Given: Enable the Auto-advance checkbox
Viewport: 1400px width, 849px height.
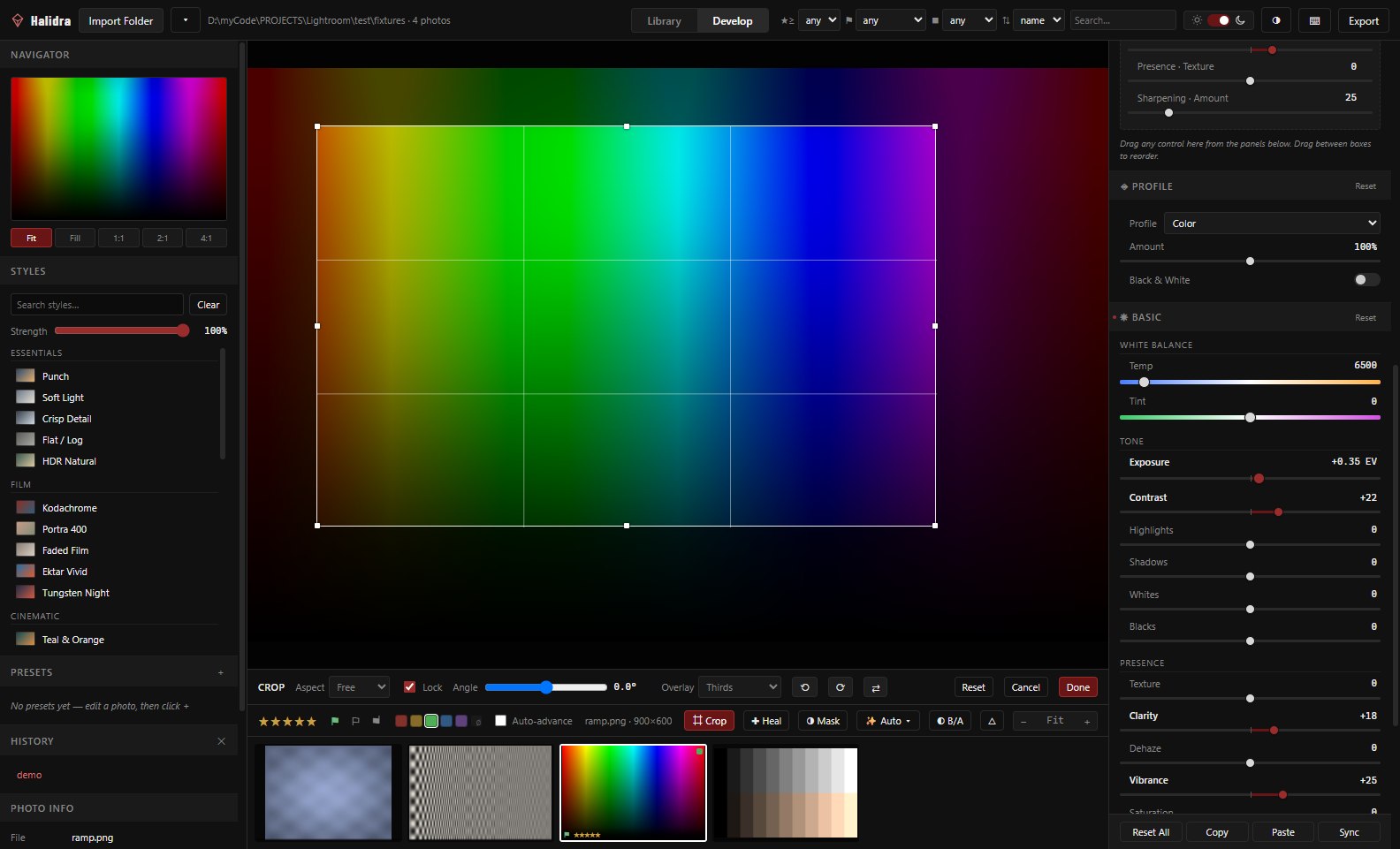Looking at the screenshot, I should click(500, 721).
